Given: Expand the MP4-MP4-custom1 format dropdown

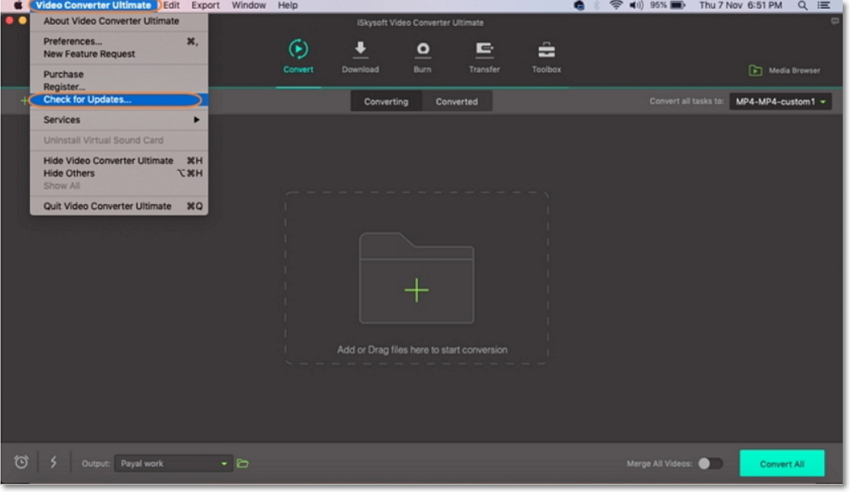Looking at the screenshot, I should tap(780, 101).
